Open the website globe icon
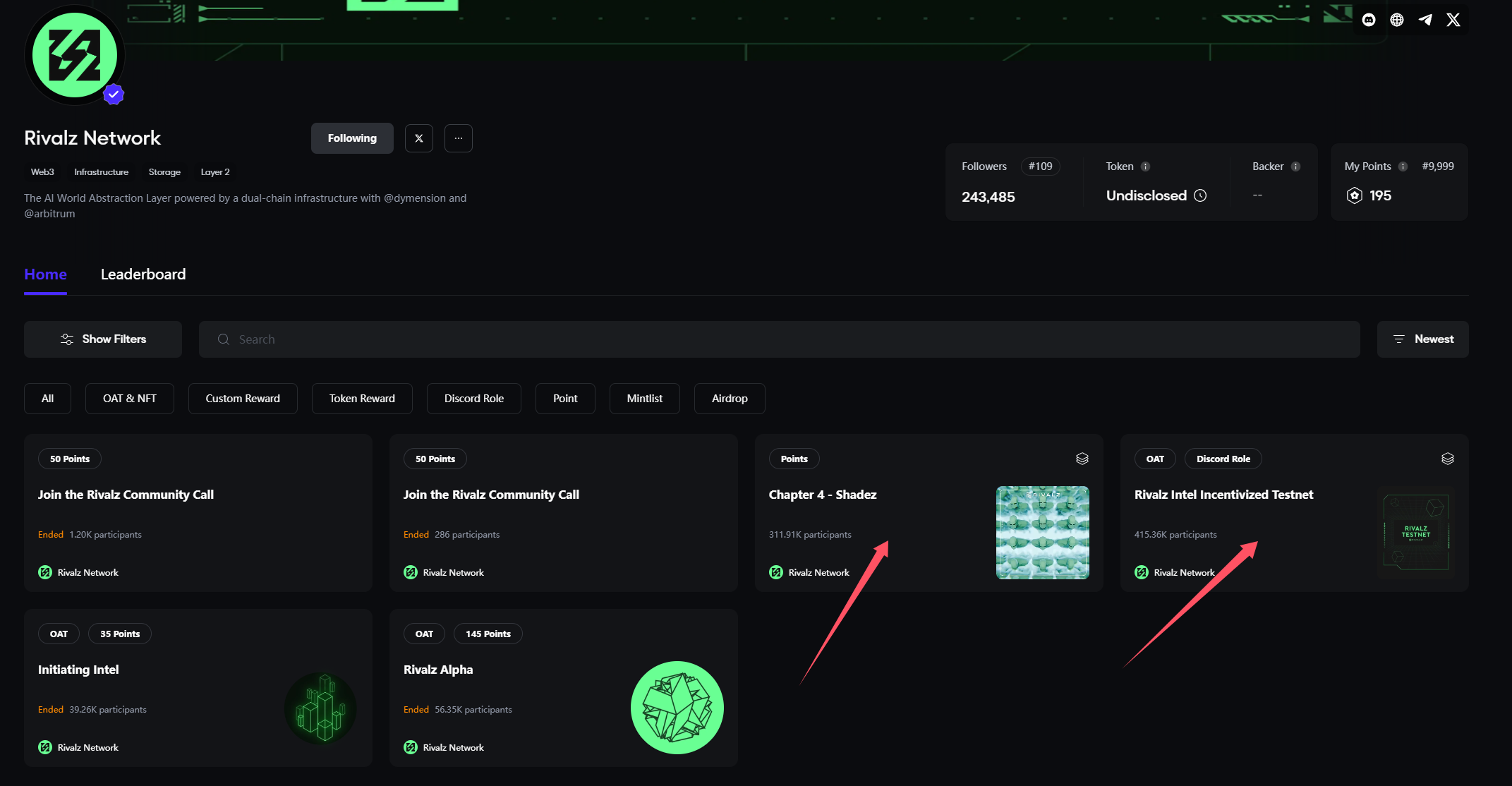Viewport: 1512px width, 786px height. pyautogui.click(x=1397, y=20)
